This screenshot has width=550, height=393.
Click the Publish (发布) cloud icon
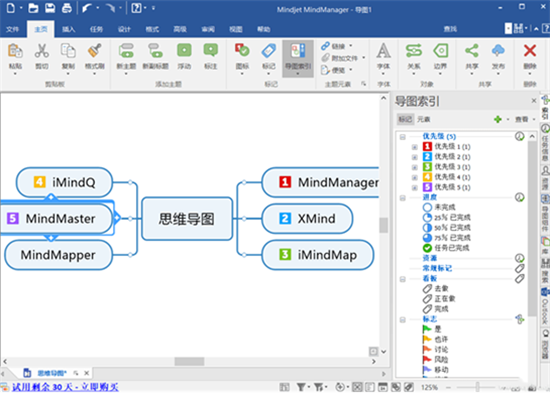498,51
